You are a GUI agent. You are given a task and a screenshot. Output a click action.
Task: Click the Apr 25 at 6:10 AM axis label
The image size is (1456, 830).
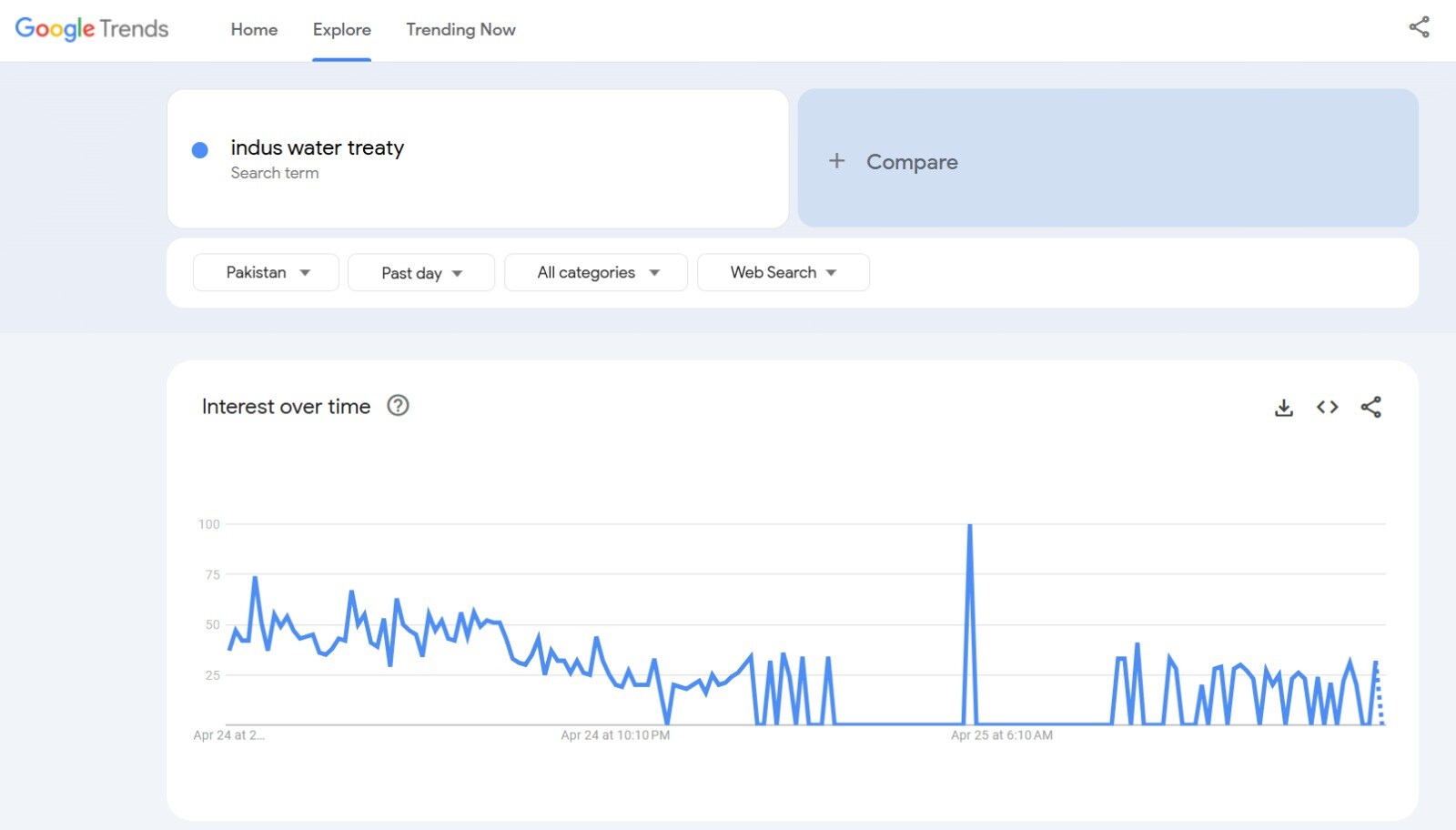coord(1001,735)
